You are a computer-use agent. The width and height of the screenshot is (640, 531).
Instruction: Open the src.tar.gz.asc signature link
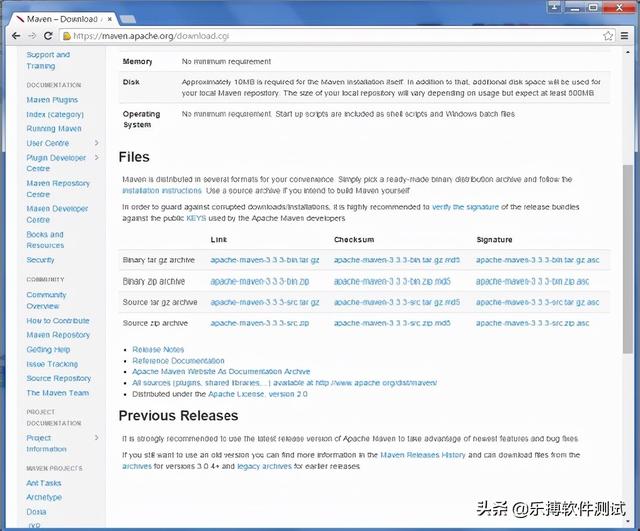[x=538, y=302]
